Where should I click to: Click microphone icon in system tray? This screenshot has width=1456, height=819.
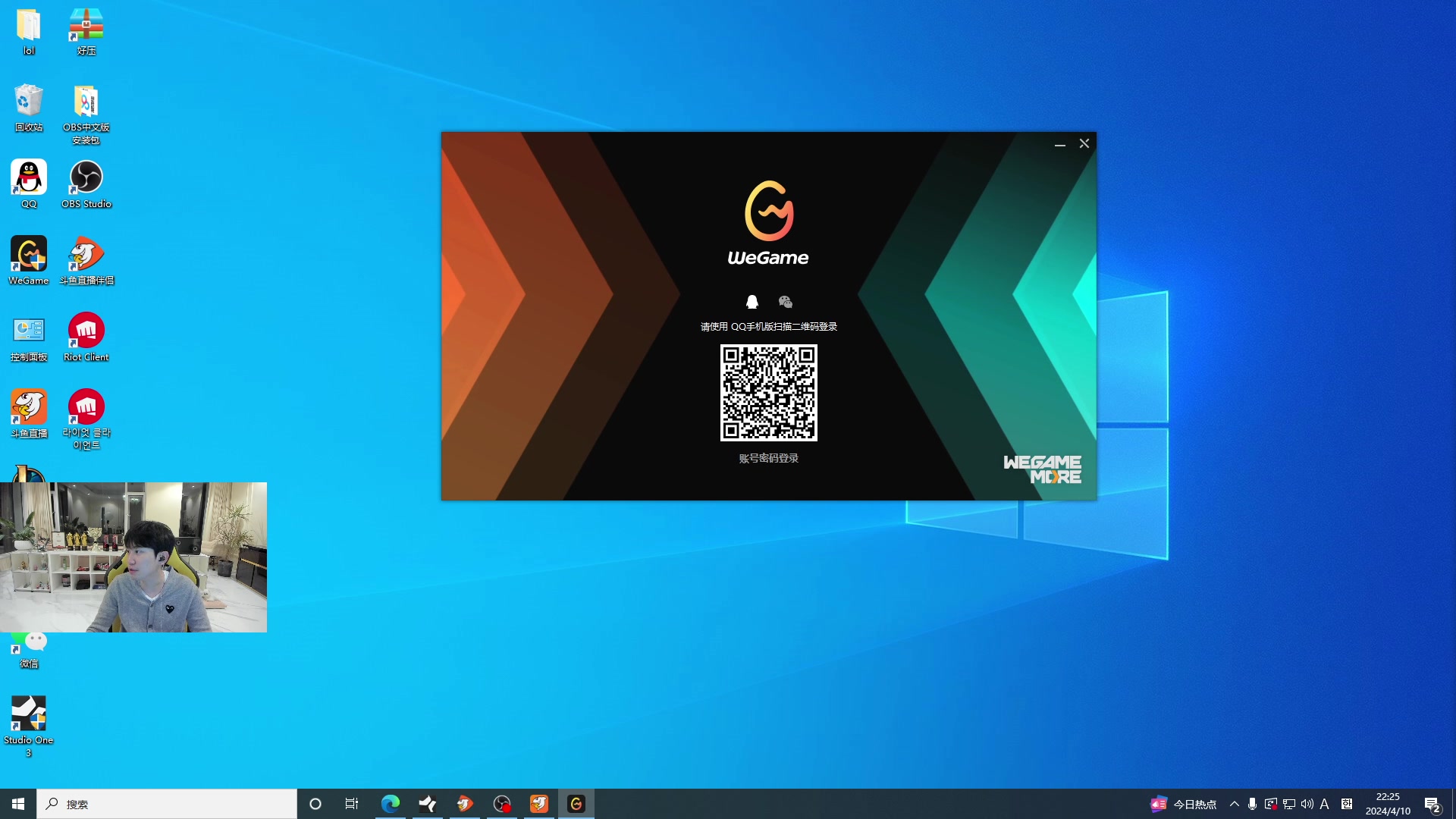(x=1252, y=804)
